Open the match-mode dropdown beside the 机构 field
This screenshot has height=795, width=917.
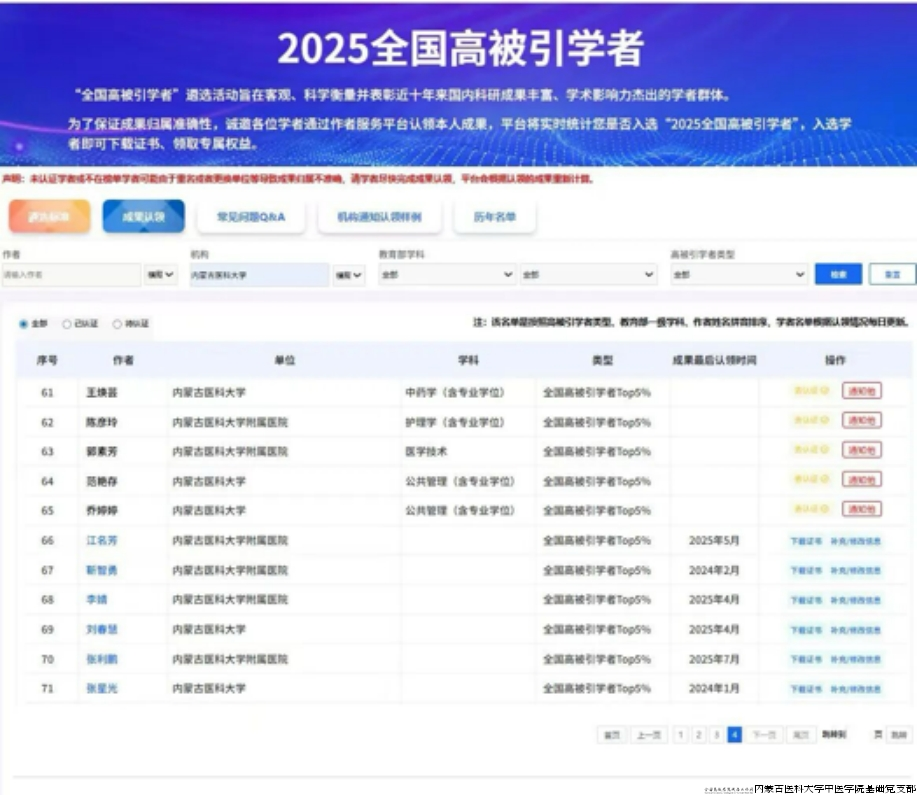click(348, 274)
